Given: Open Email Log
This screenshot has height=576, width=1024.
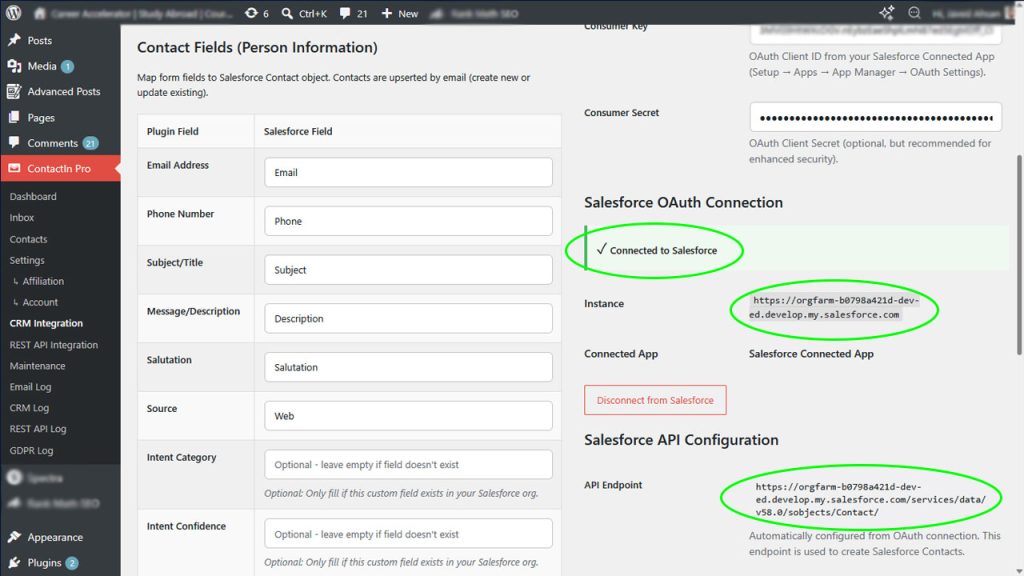Looking at the screenshot, I should pyautogui.click(x=30, y=387).
